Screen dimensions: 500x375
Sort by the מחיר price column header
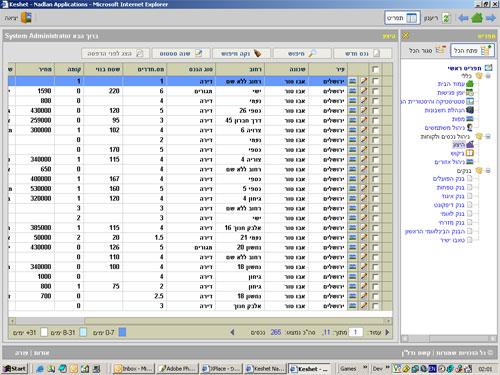pyautogui.click(x=35, y=69)
